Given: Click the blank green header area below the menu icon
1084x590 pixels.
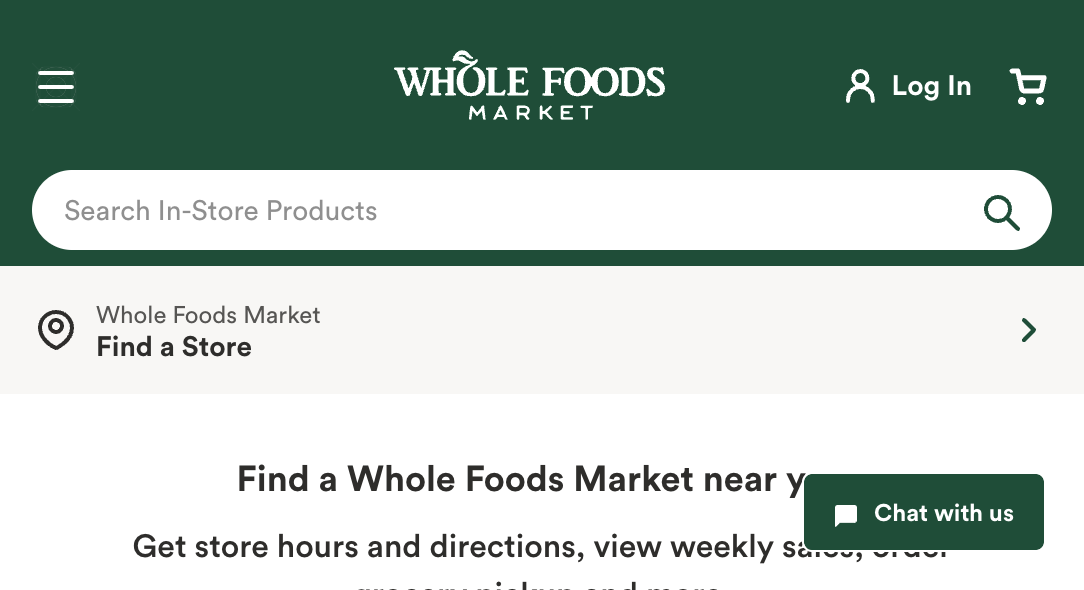Looking at the screenshot, I should tap(56, 140).
